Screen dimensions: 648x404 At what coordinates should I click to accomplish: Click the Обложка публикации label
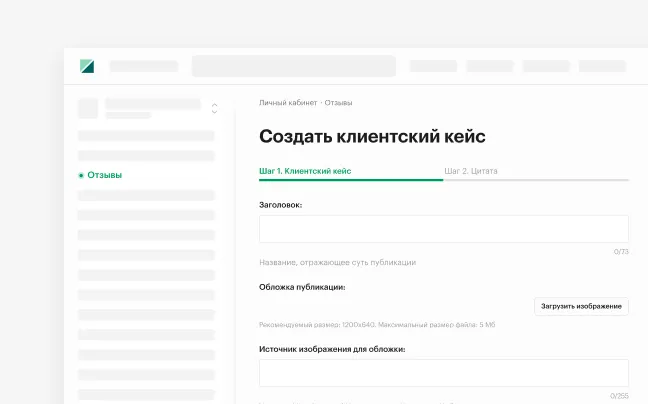coord(302,287)
